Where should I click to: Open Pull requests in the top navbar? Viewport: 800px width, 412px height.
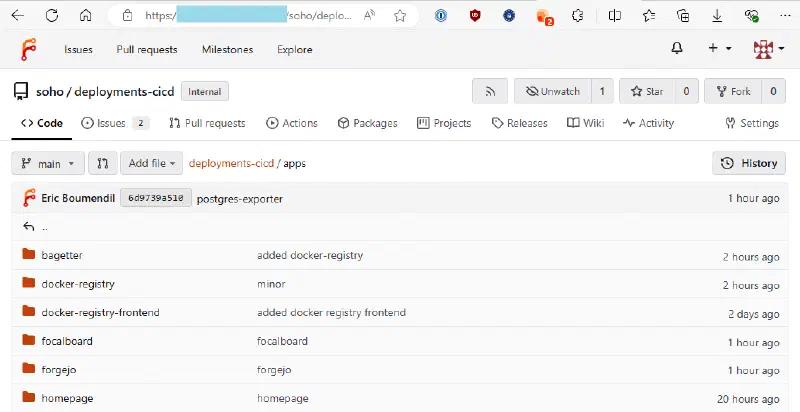point(147,49)
